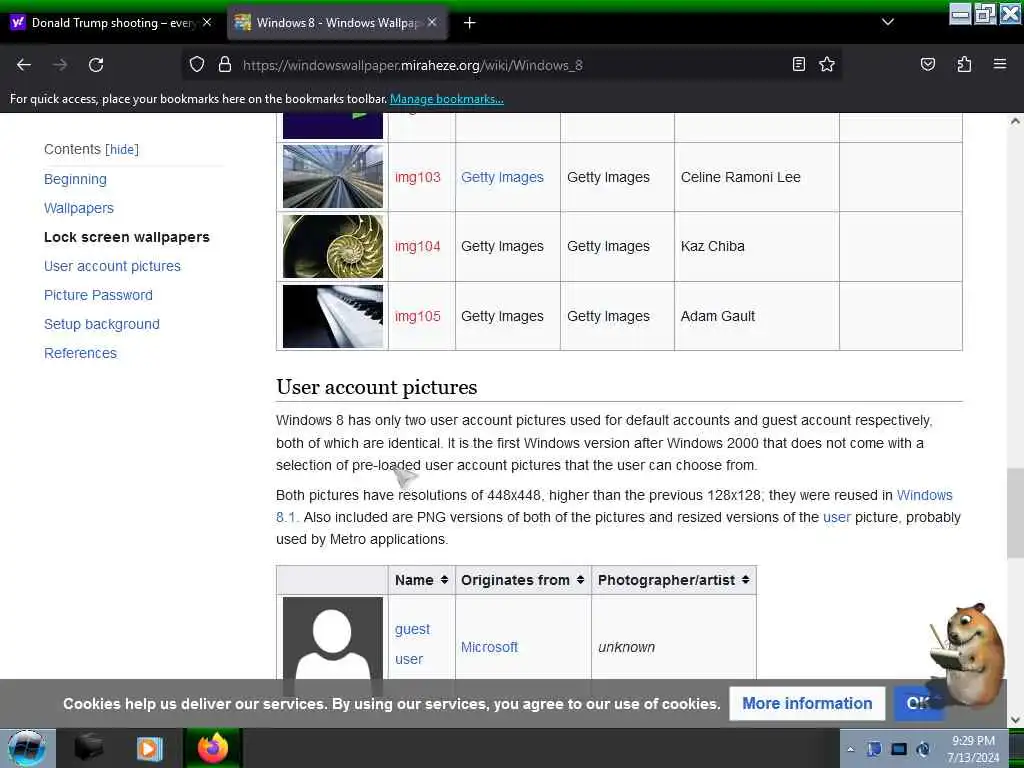Image resolution: width=1024 pixels, height=768 pixels.
Task: Open the media player taskbar icon
Action: (x=149, y=748)
